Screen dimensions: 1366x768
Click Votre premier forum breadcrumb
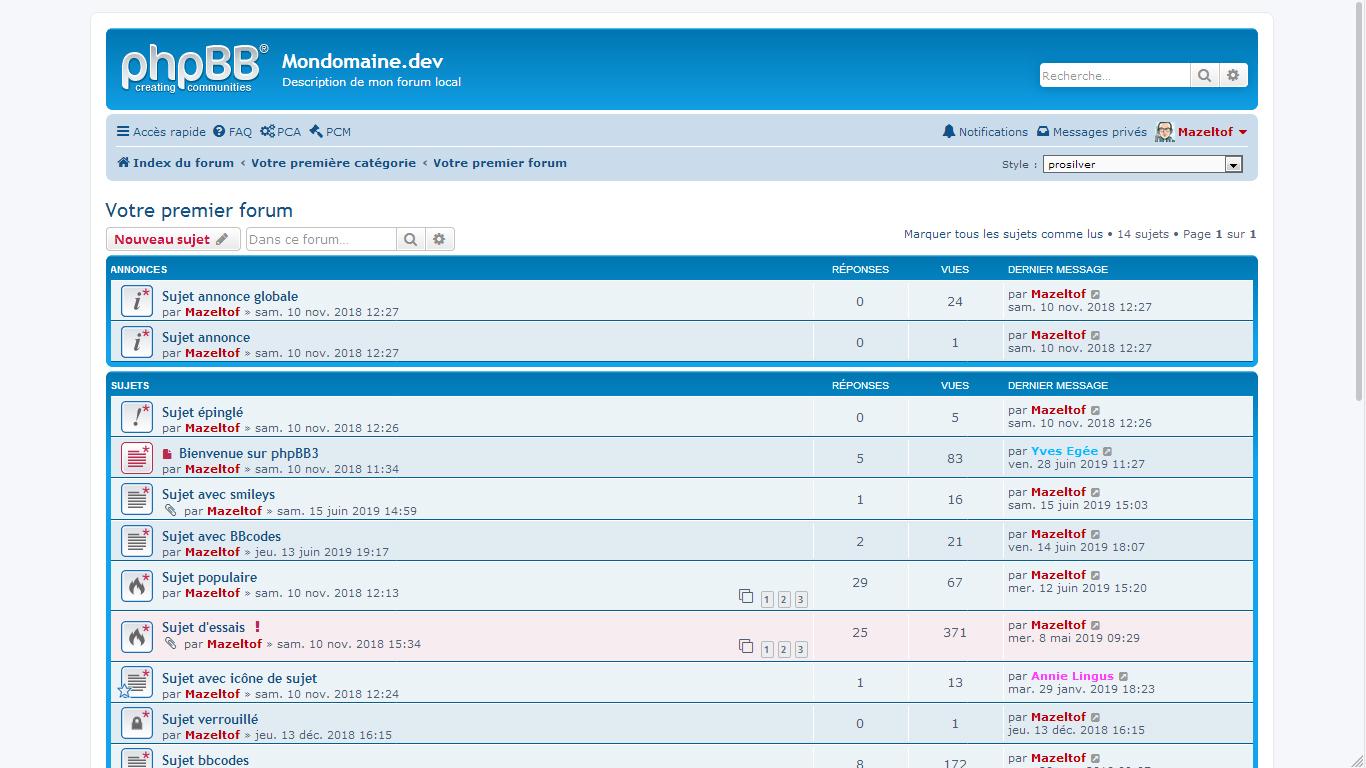click(x=500, y=163)
